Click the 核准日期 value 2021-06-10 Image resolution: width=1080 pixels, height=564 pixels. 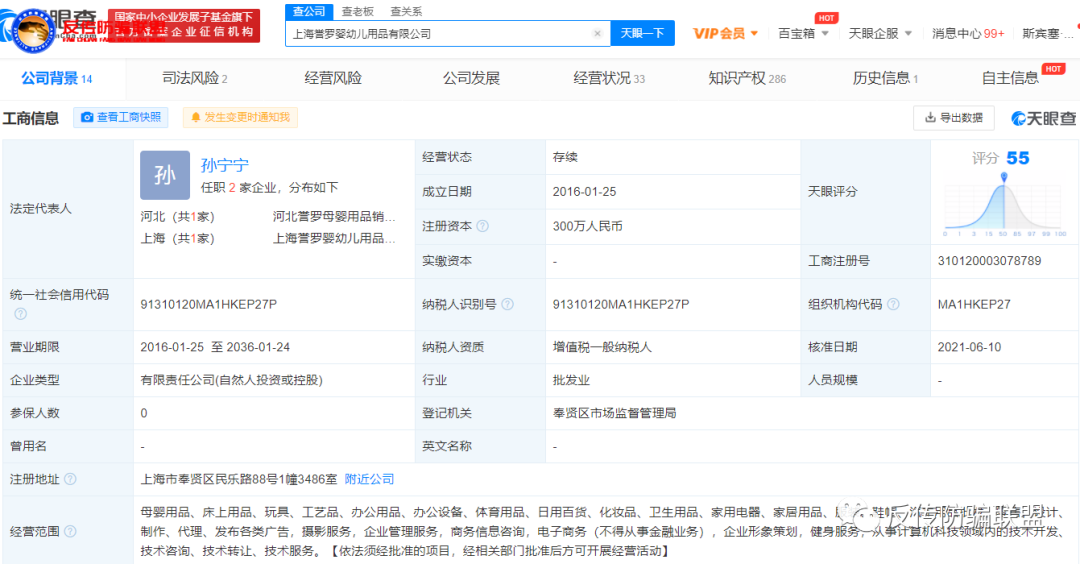(x=969, y=347)
